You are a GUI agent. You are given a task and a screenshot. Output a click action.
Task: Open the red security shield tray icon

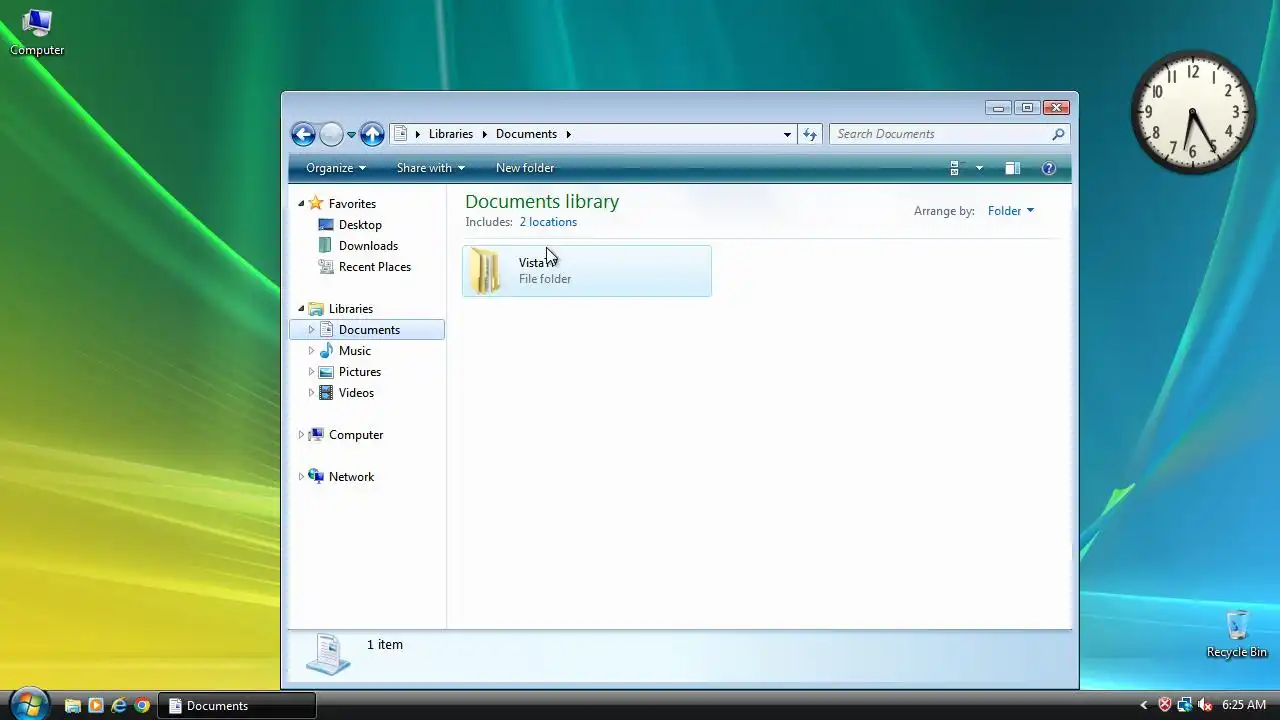[1165, 706]
